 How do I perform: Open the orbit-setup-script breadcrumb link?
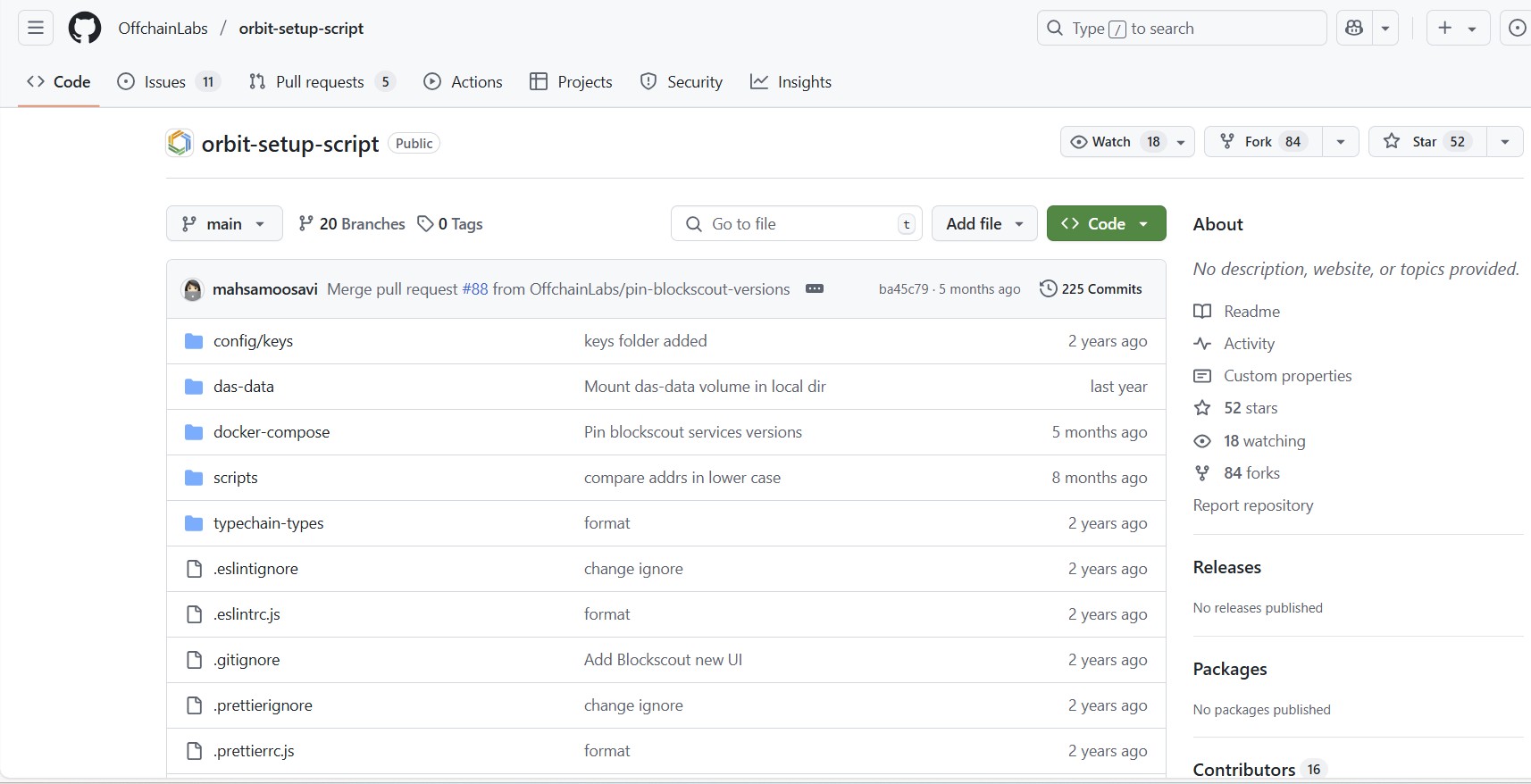301,28
